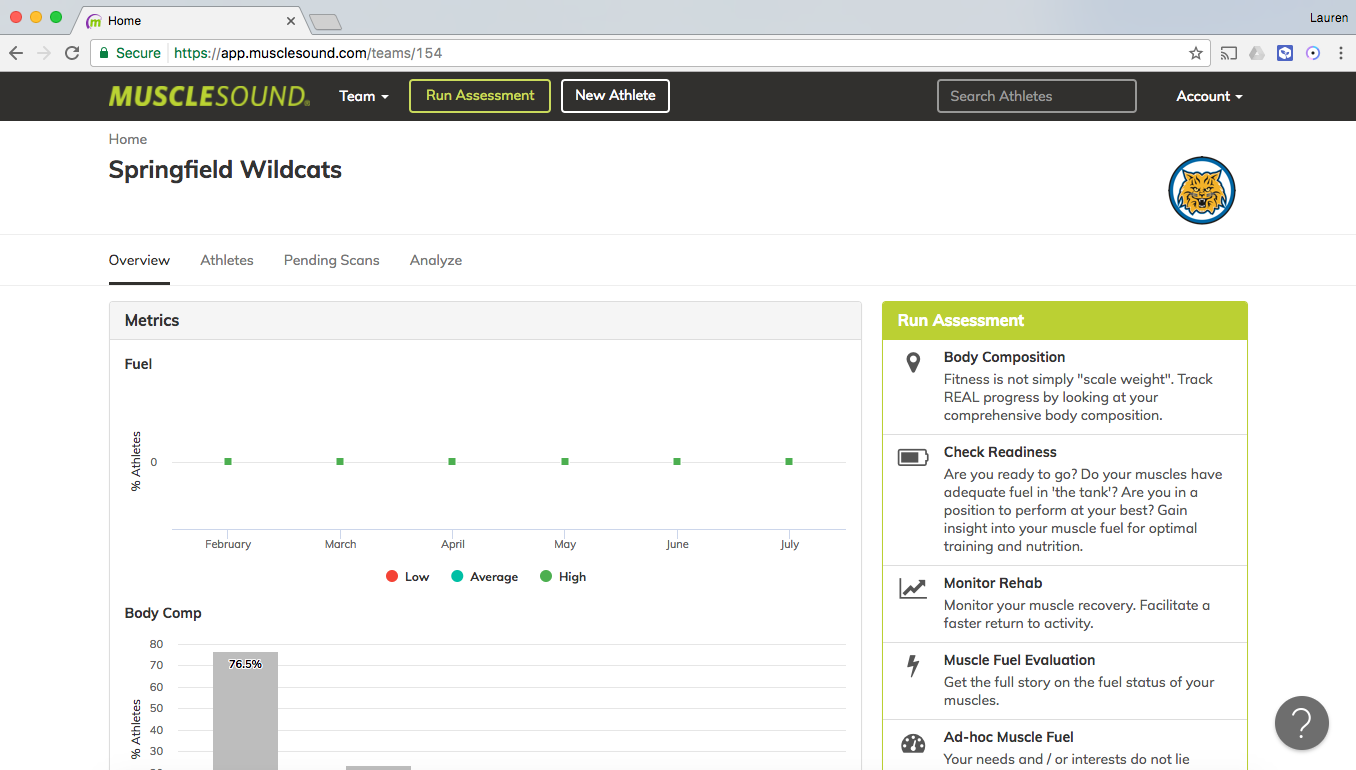The image size is (1356, 770).
Task: Click the June data point on Fuel chart
Action: 677,461
